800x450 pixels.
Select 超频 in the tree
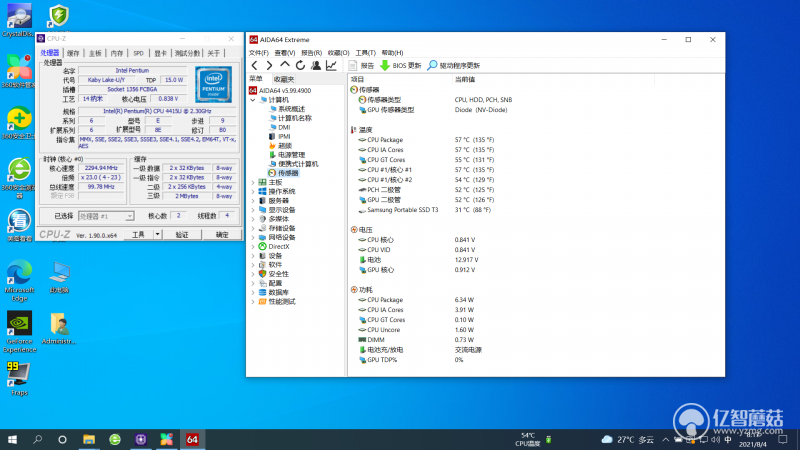[x=285, y=146]
